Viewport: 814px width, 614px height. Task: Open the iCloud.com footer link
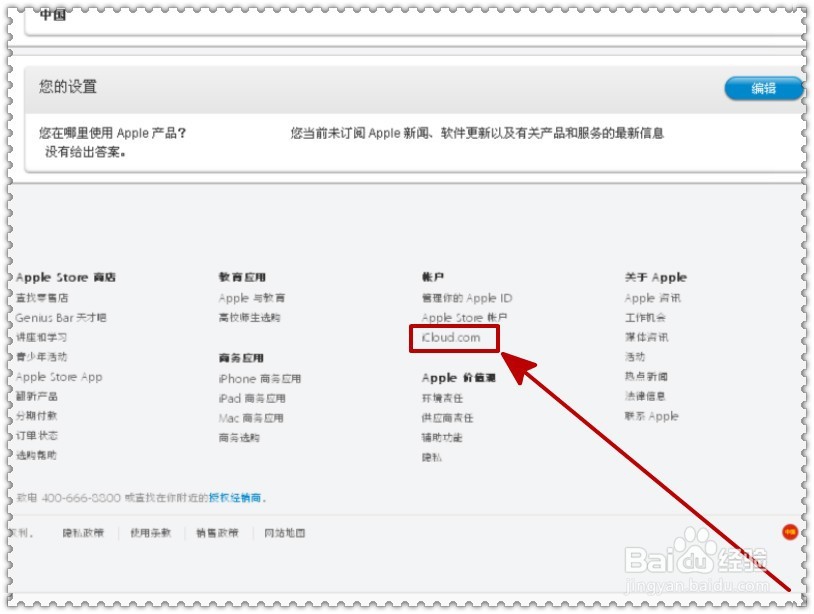pyautogui.click(x=451, y=337)
